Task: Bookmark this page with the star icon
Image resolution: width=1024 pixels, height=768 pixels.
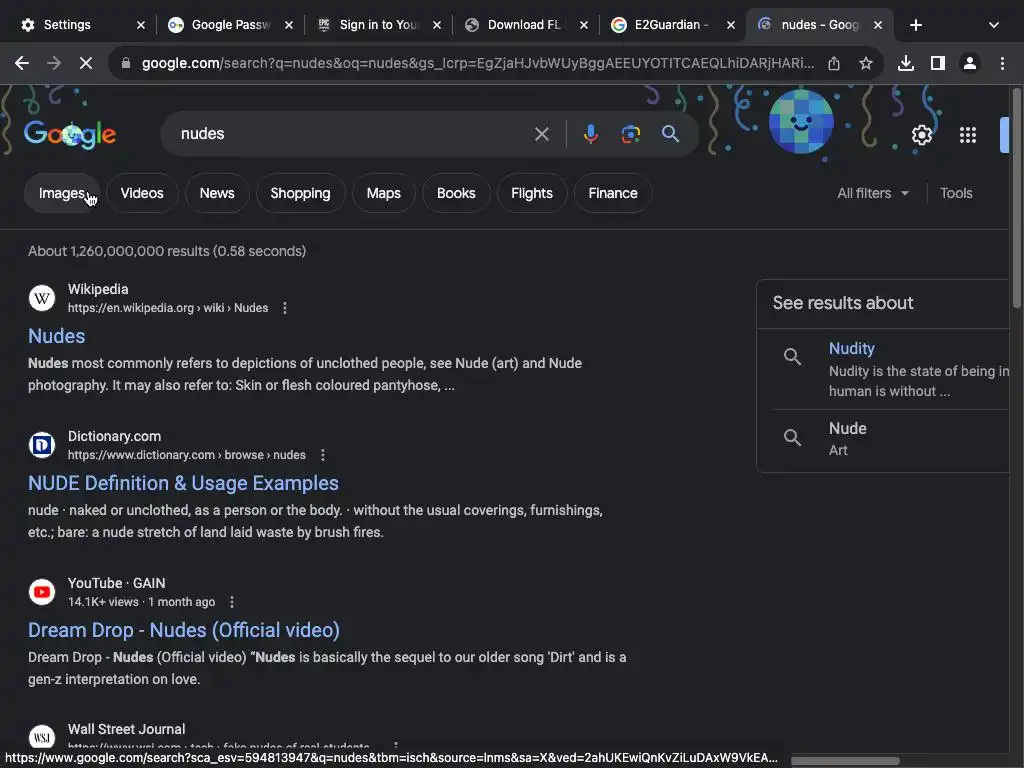Action: (866, 63)
